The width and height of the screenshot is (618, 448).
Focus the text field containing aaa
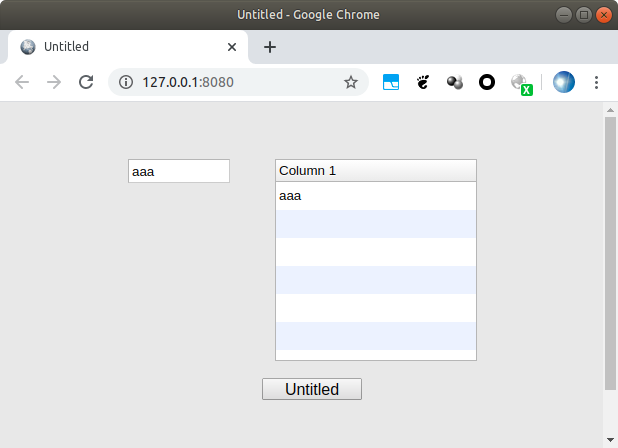179,171
